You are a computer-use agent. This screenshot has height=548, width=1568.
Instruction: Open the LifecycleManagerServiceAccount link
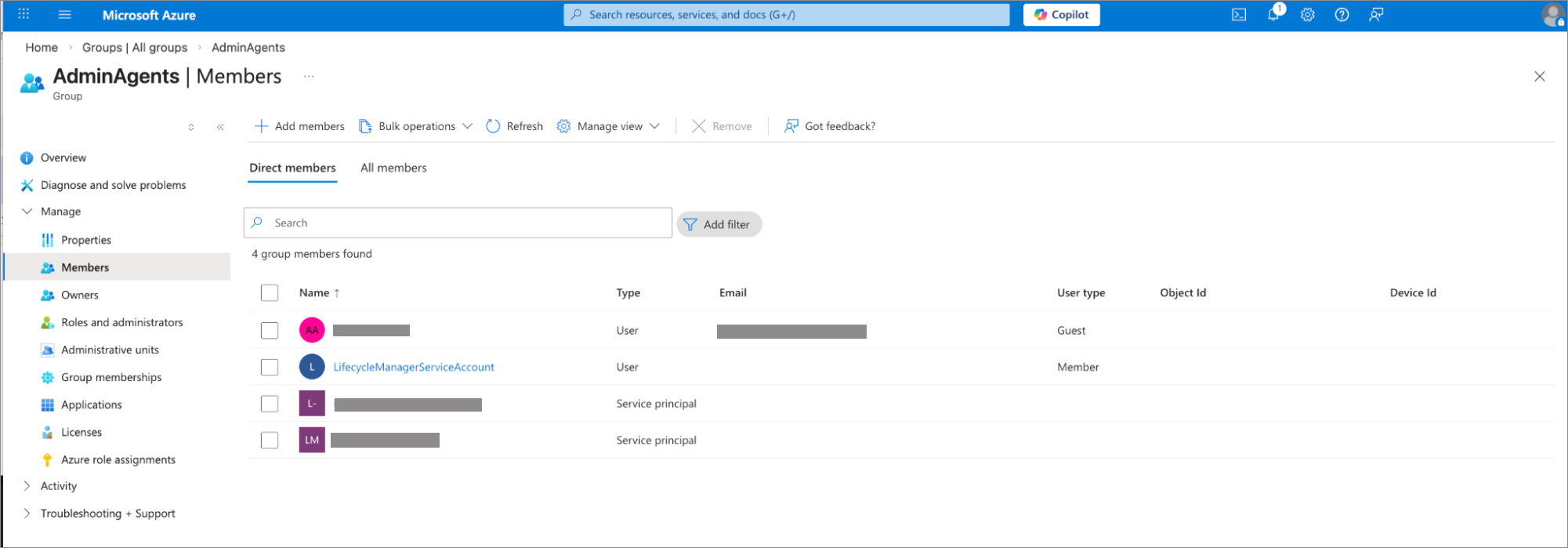[414, 367]
